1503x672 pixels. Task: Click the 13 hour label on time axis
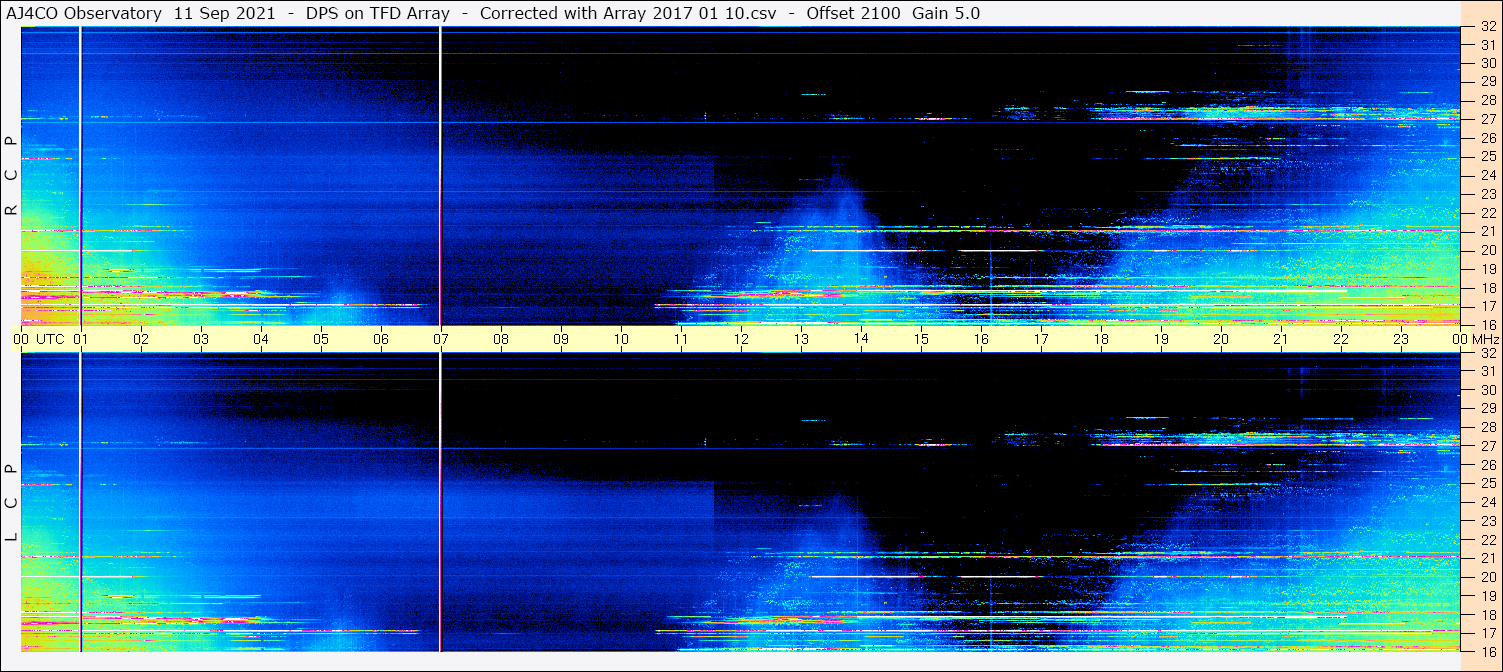(x=801, y=339)
